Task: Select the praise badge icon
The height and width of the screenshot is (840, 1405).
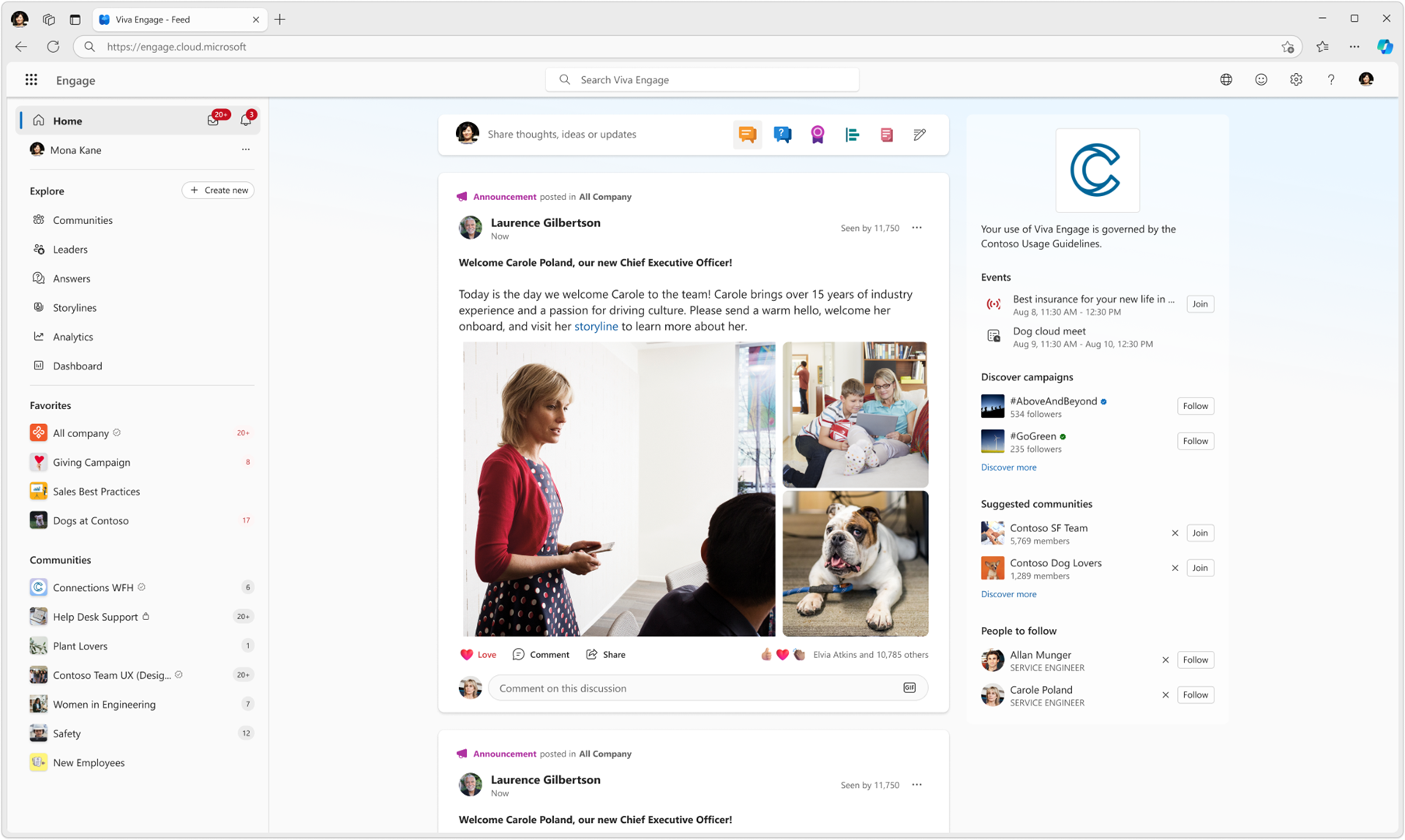Action: (x=817, y=134)
